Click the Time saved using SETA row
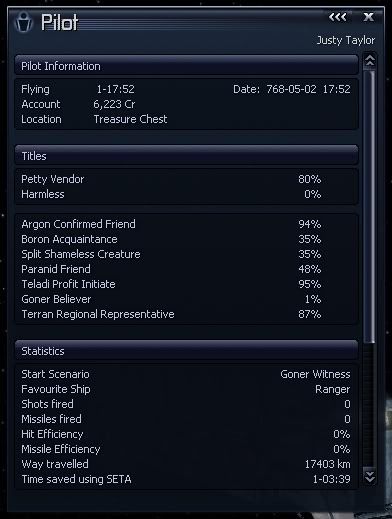 pyautogui.click(x=186, y=479)
